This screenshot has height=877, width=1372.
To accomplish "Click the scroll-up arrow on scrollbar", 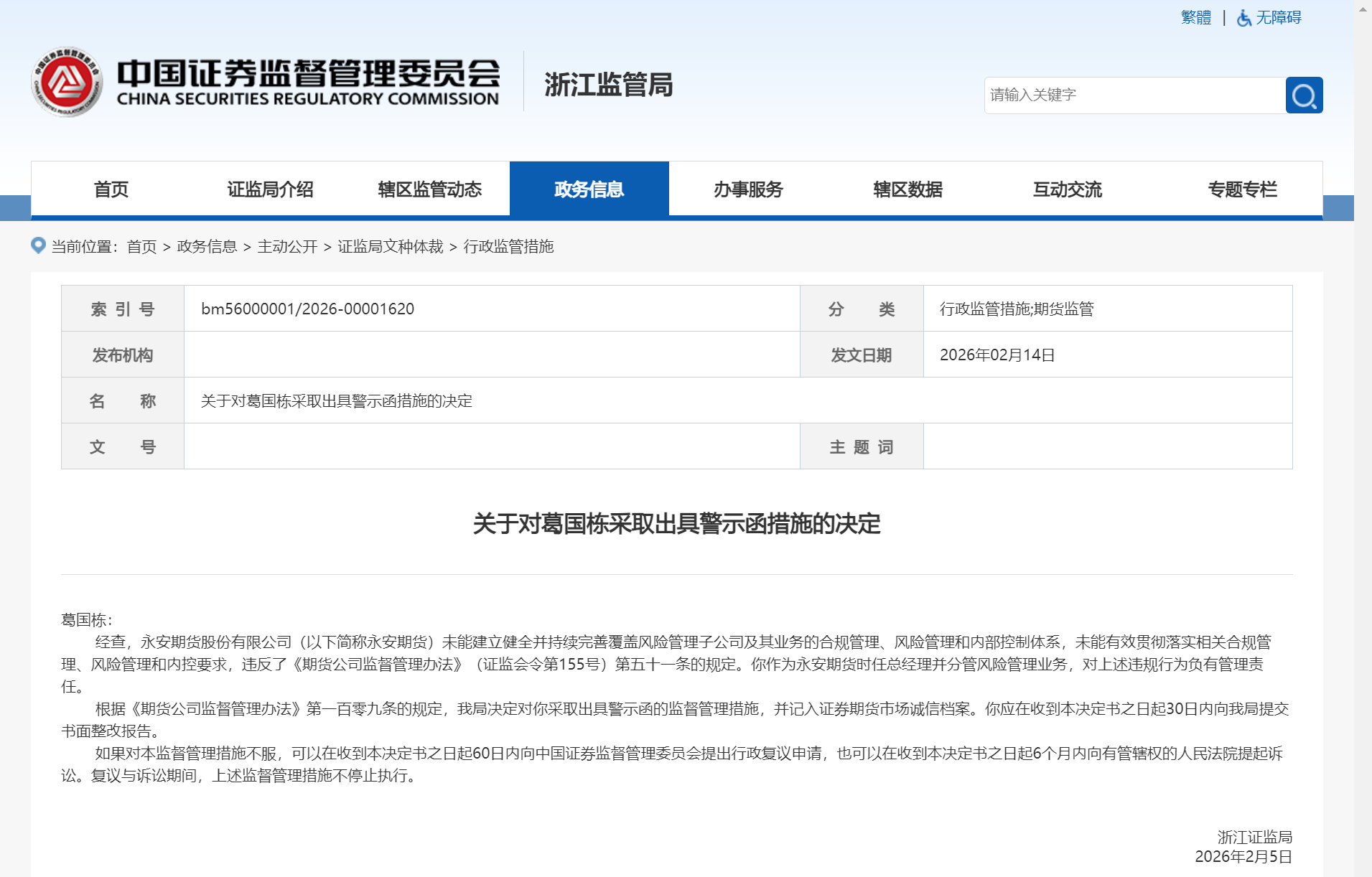I will pyautogui.click(x=1363, y=9).
